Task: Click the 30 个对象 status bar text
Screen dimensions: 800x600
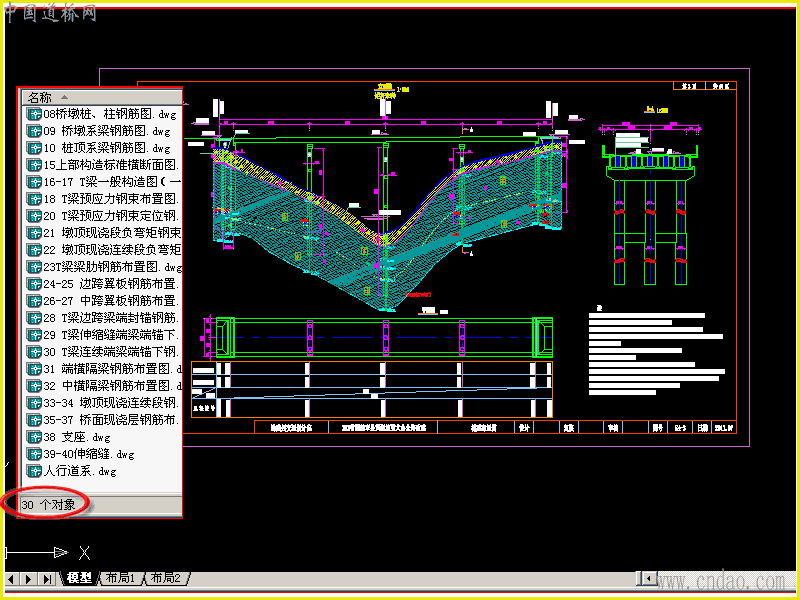Action: click(48, 505)
